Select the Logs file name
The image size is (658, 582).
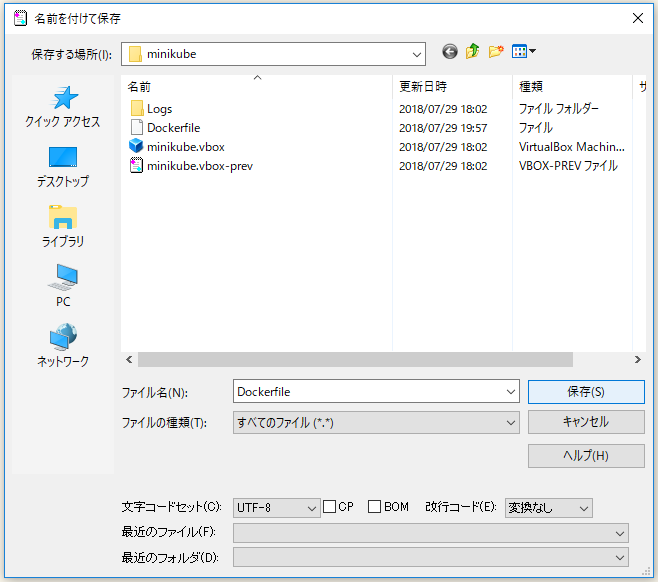[159, 109]
